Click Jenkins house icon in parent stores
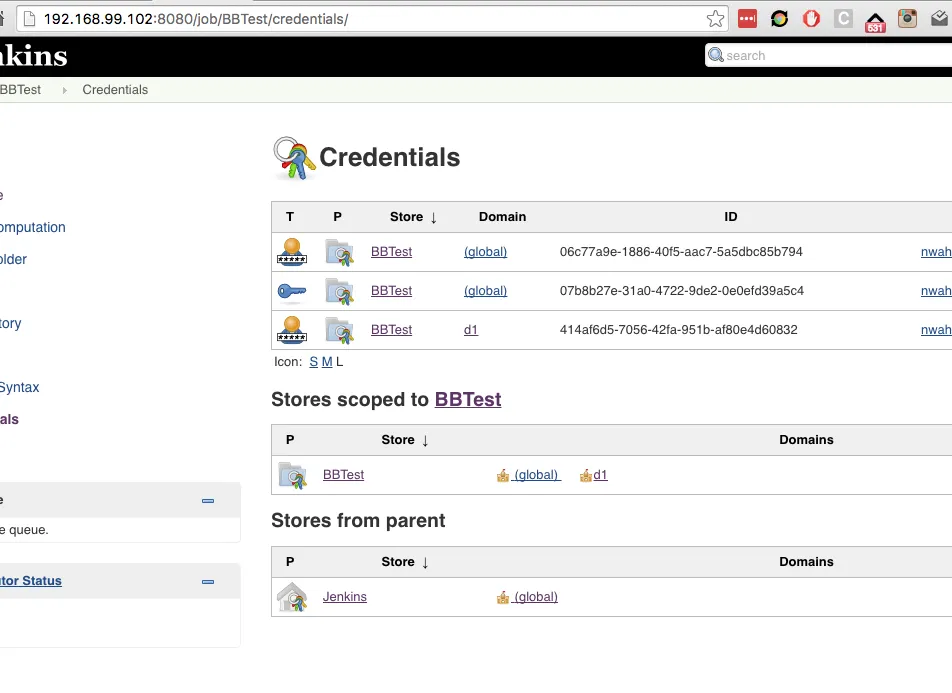Screen dimensions: 952x693 coord(293,597)
